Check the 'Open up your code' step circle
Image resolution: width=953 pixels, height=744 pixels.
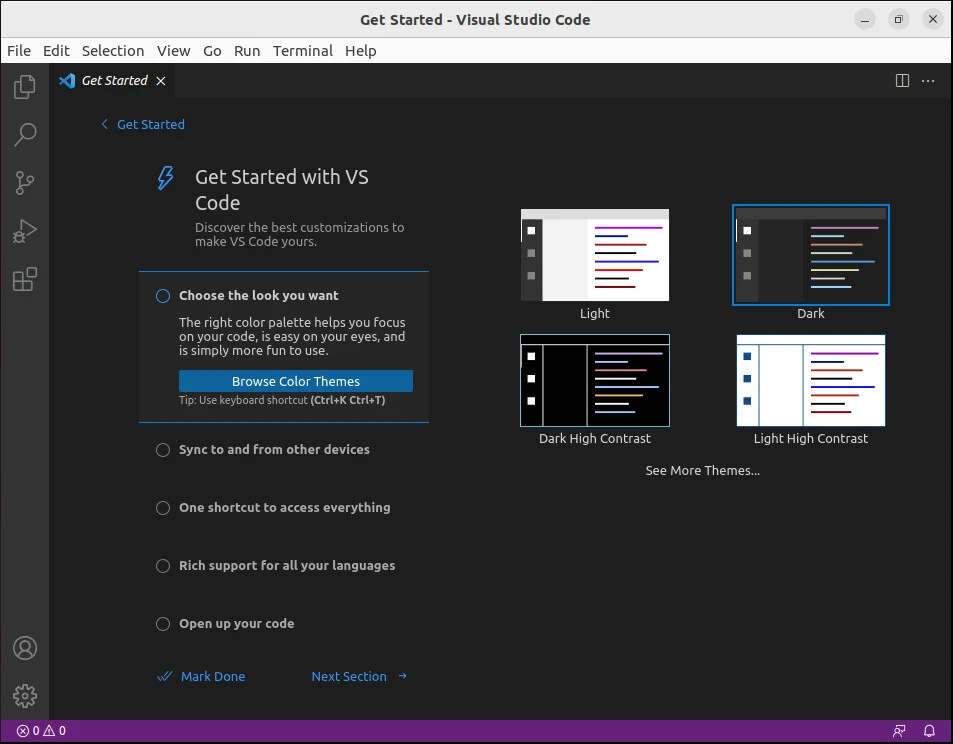tap(163, 624)
